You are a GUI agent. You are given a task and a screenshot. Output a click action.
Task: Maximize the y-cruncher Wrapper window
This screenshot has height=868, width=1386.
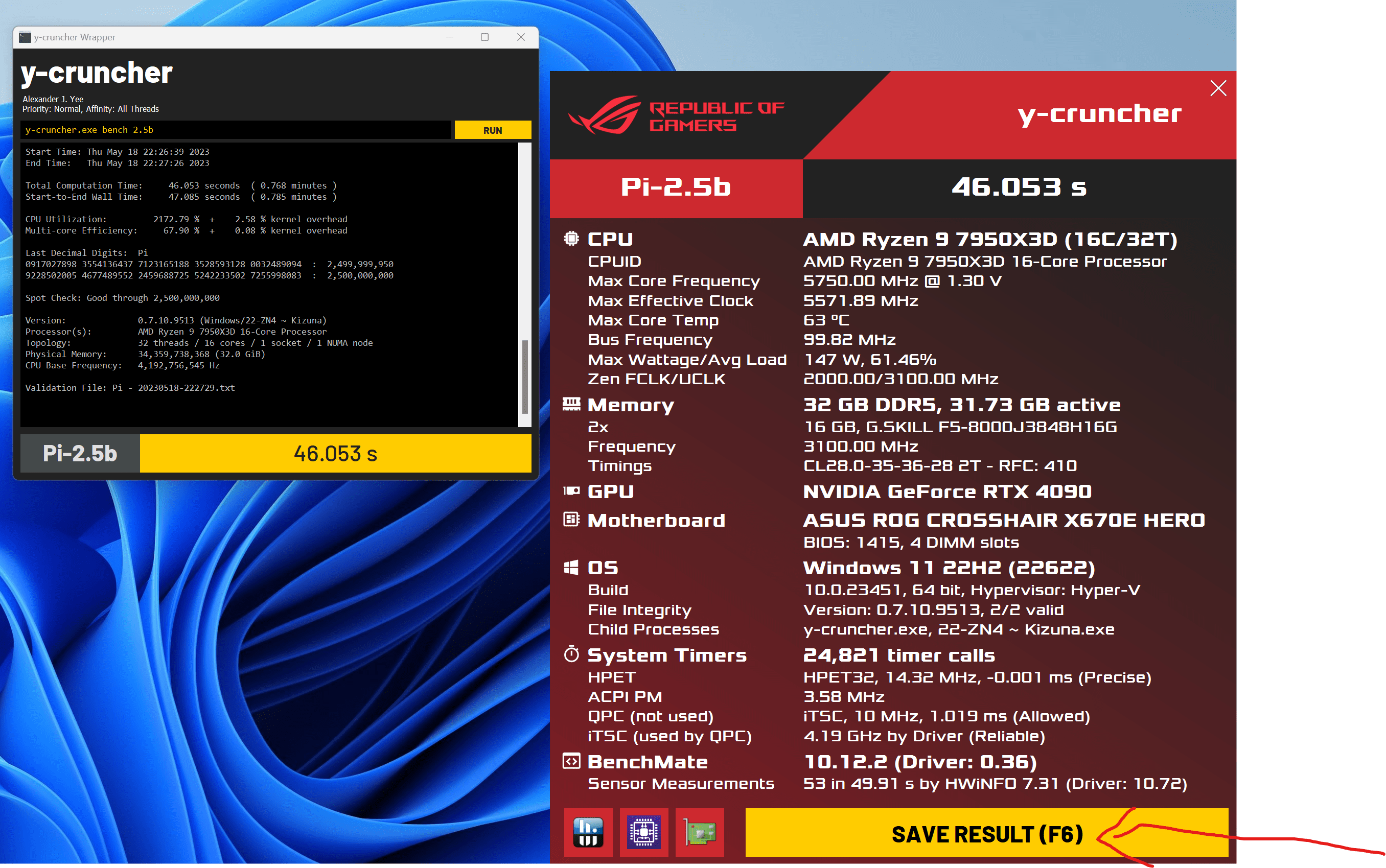coord(484,37)
